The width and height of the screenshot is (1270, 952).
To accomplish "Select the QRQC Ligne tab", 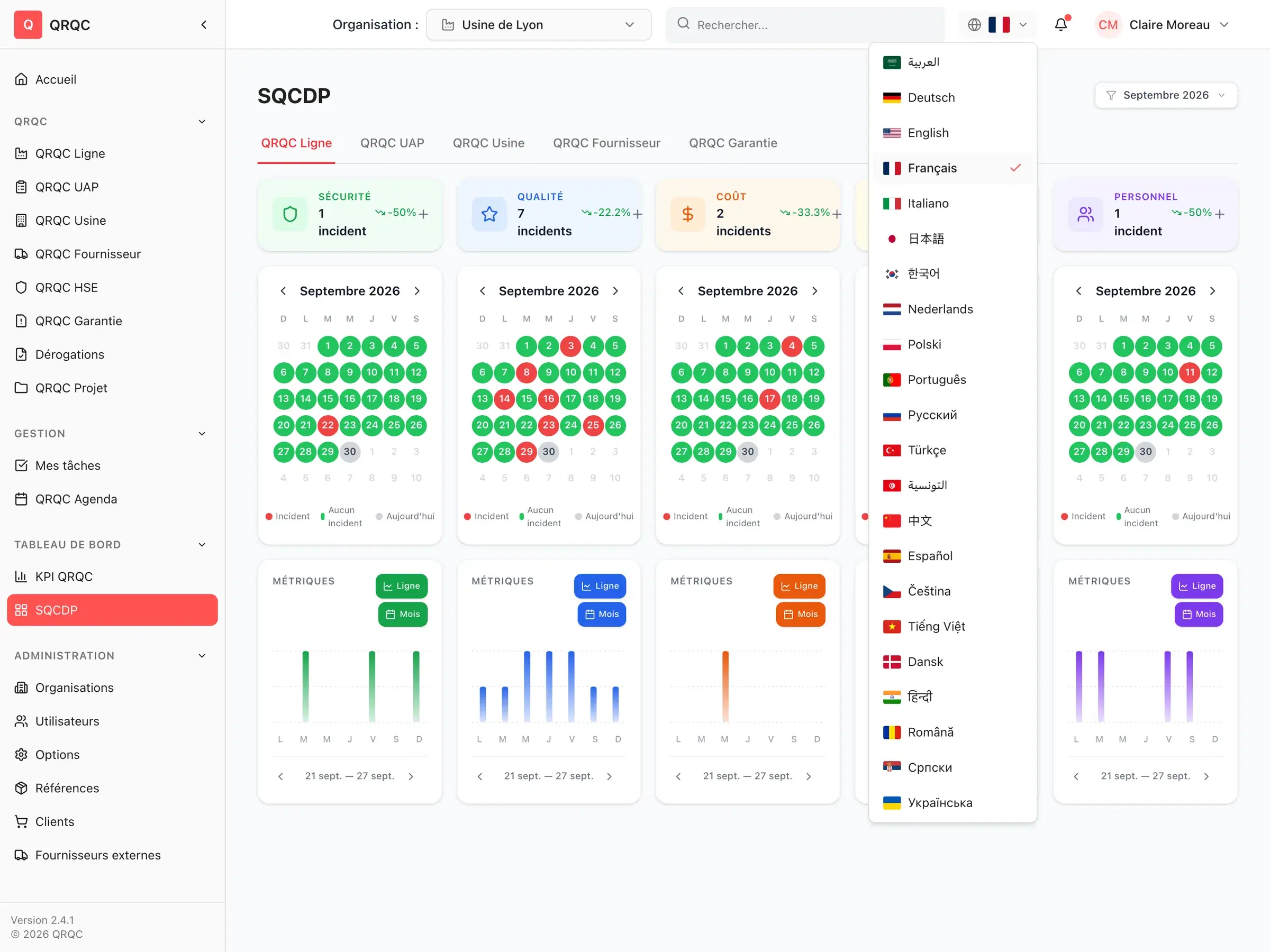I will (296, 143).
